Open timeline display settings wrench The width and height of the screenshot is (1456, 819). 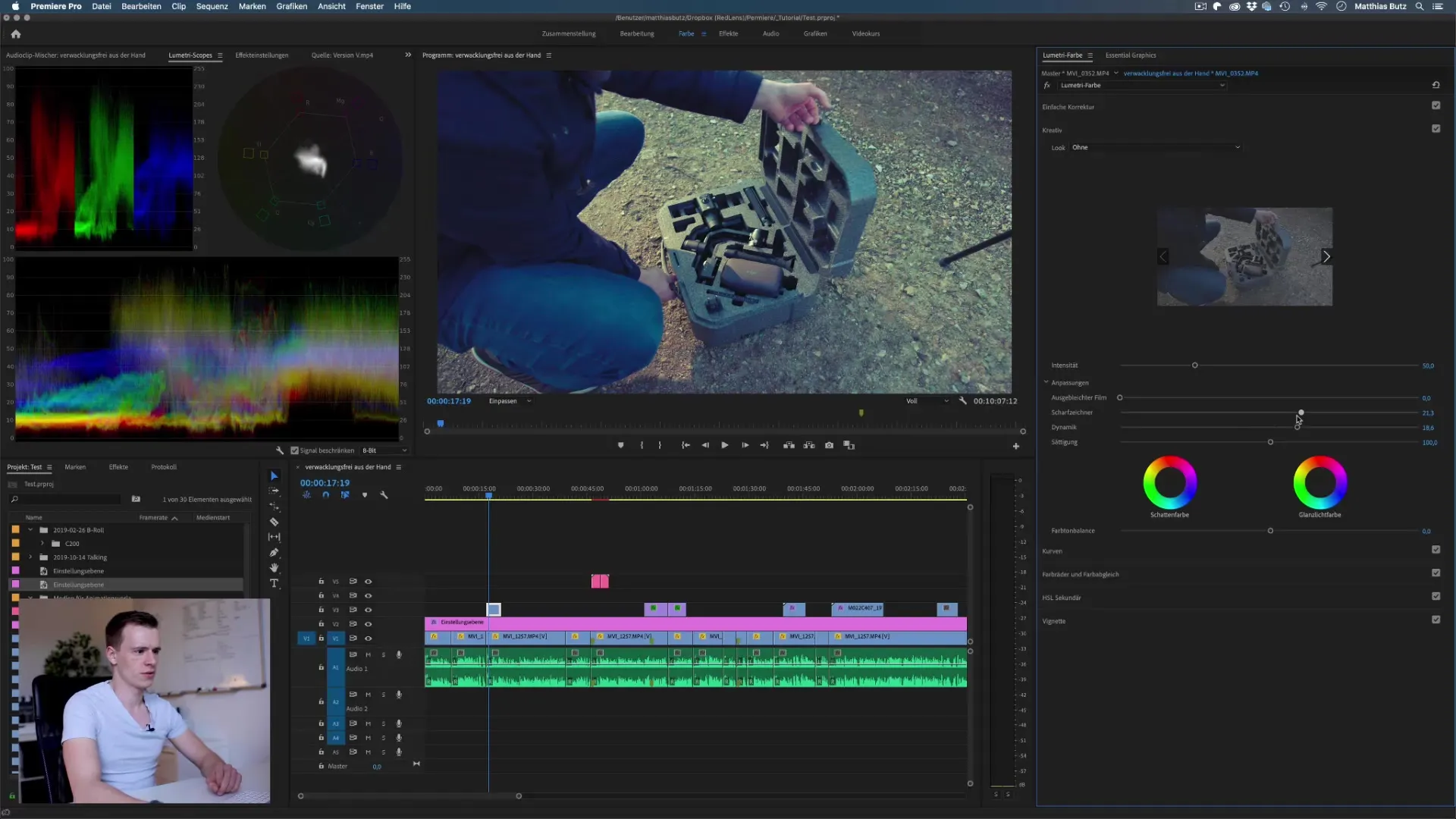[x=384, y=495]
